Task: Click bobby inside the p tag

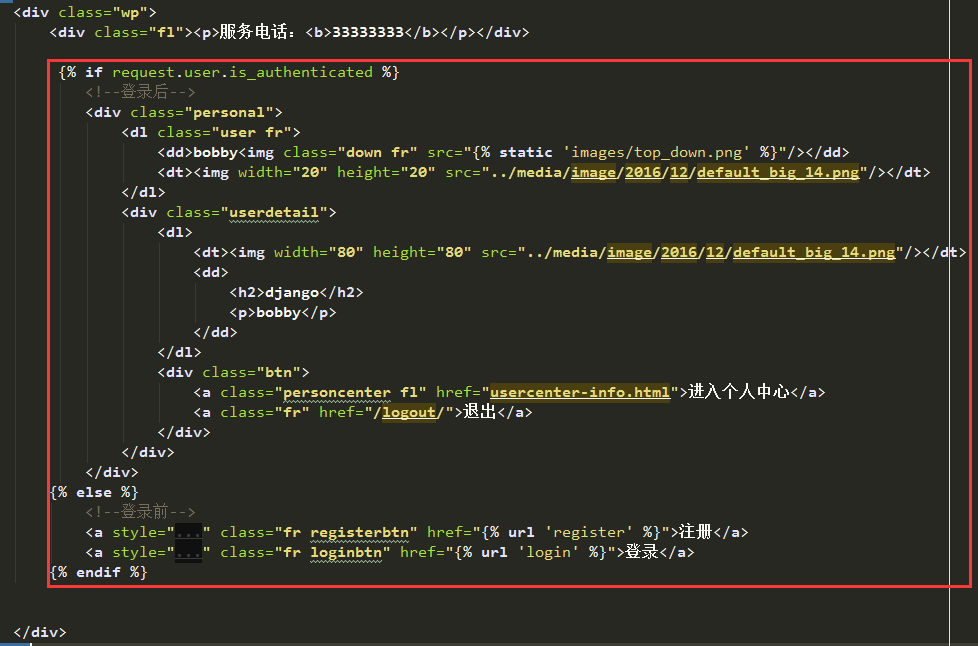Action: pos(278,312)
